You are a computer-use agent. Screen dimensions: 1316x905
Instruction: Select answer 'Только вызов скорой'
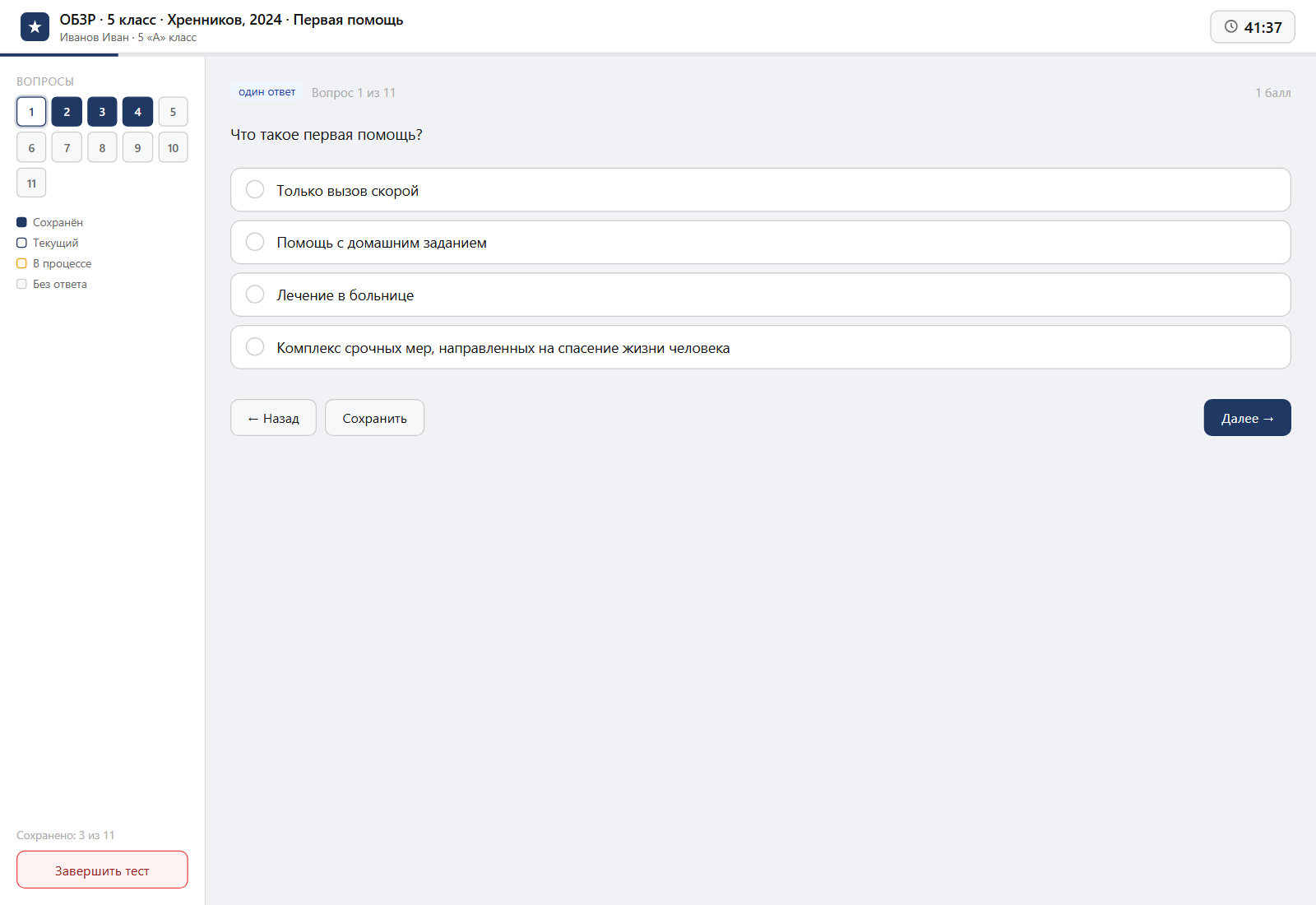[760, 190]
